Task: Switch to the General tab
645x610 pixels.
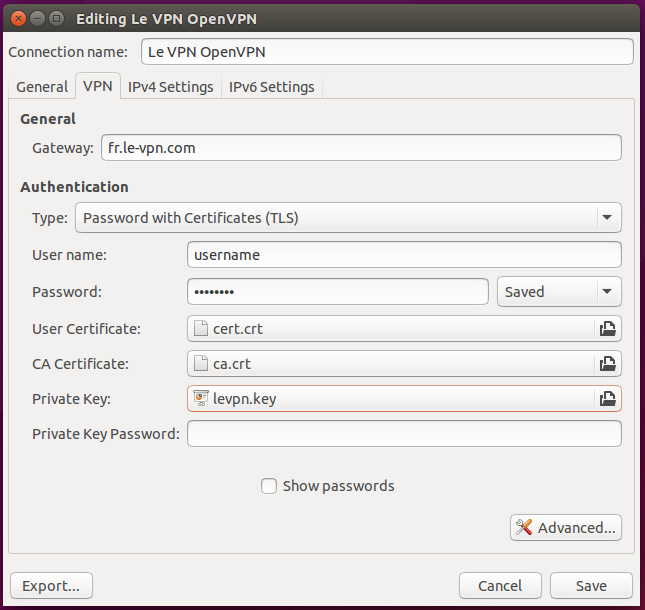Action: coord(42,87)
